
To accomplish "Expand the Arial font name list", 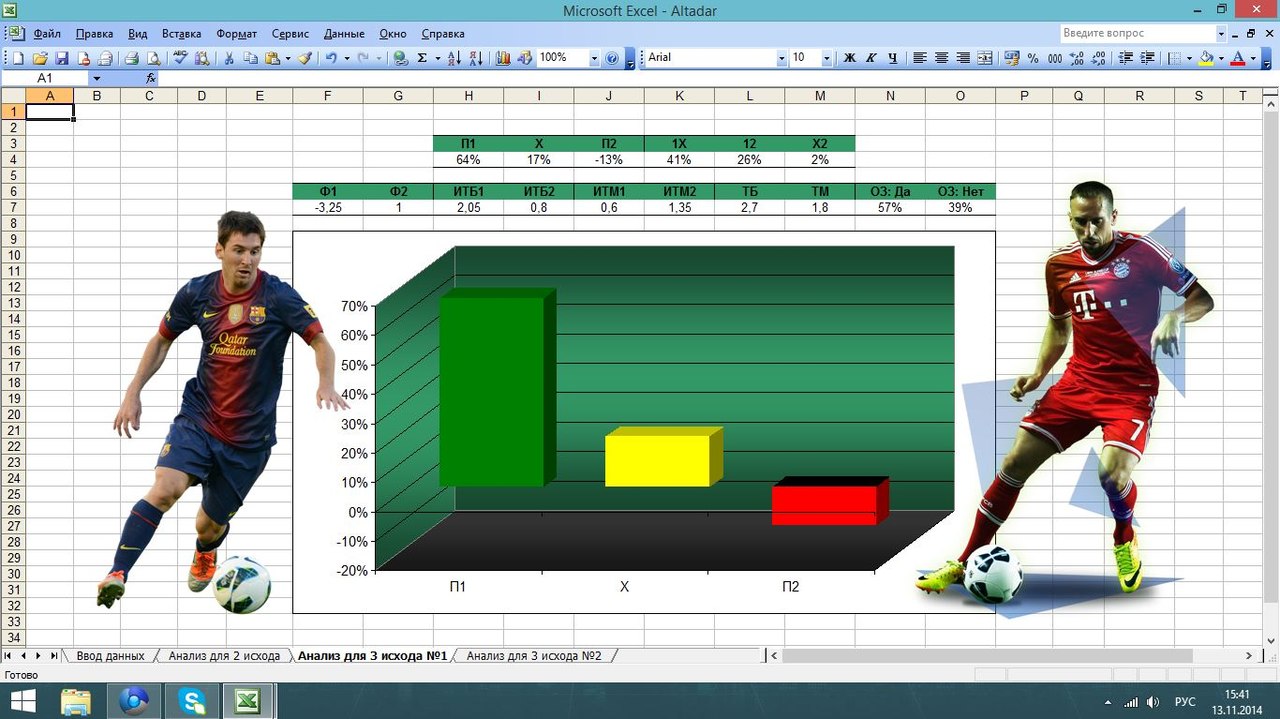I will tap(782, 58).
